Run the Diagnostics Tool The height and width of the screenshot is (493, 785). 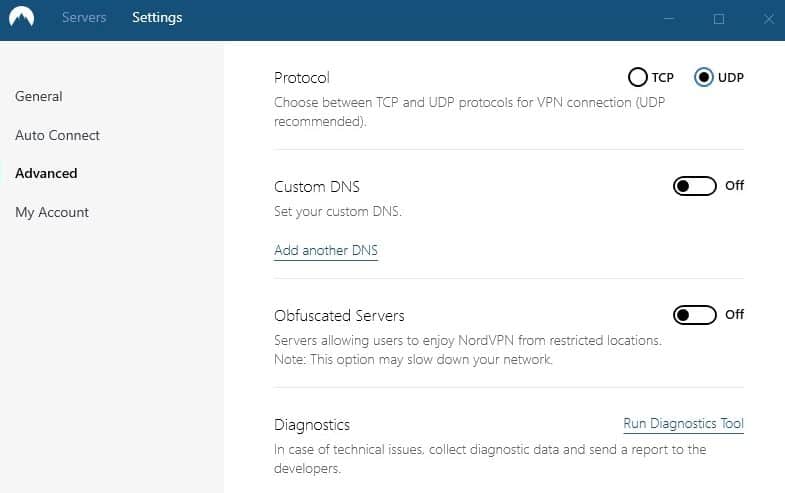[683, 424]
